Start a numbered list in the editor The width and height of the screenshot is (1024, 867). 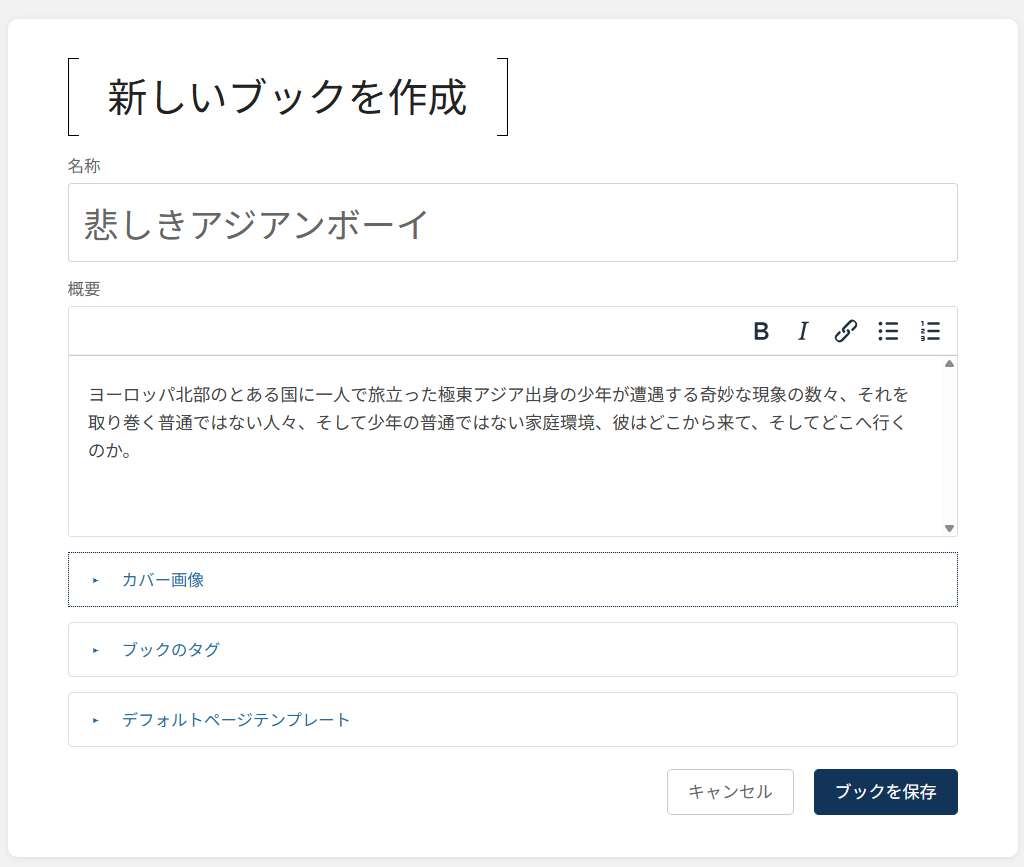(x=930, y=331)
